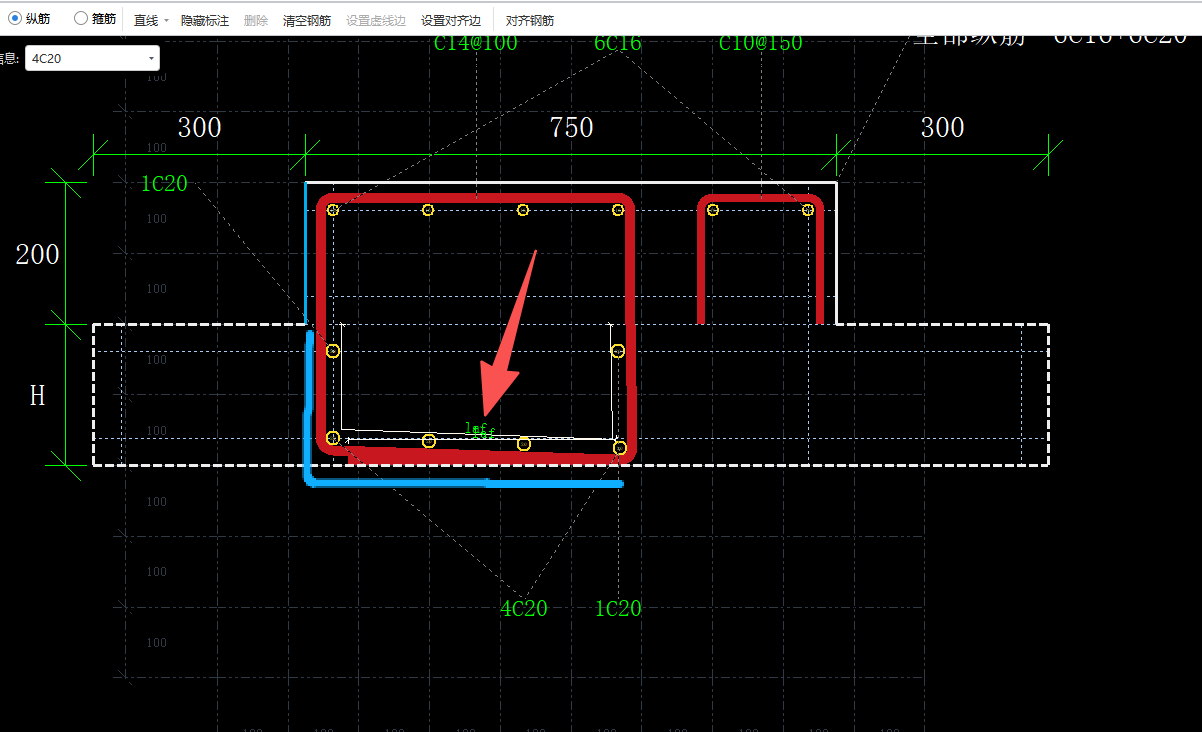Screen dimensions: 1202x732
Task: Click 隐藏标注 to hide annotations
Action: pyautogui.click(x=204, y=20)
